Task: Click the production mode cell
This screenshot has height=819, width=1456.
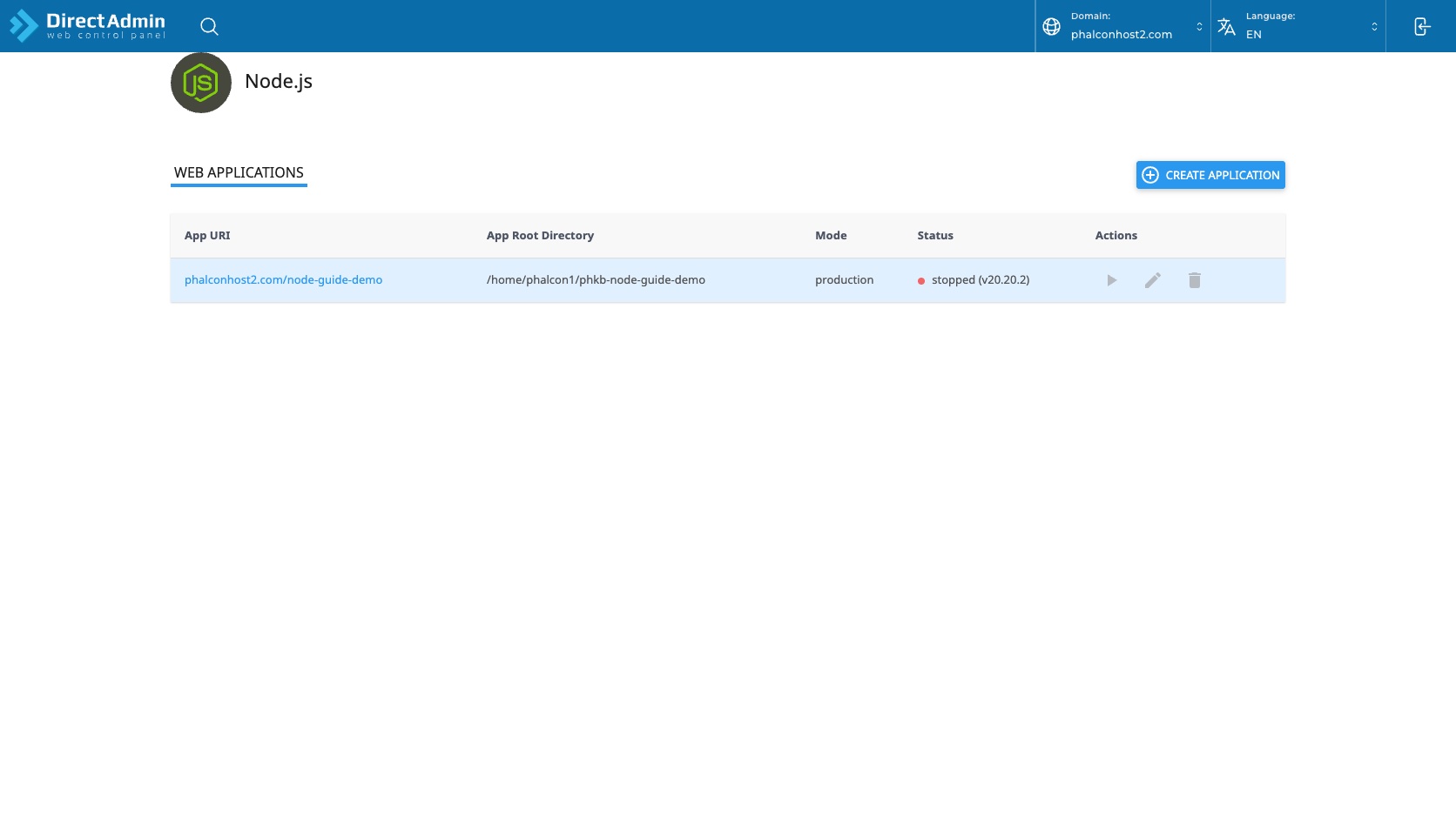Action: [x=844, y=279]
